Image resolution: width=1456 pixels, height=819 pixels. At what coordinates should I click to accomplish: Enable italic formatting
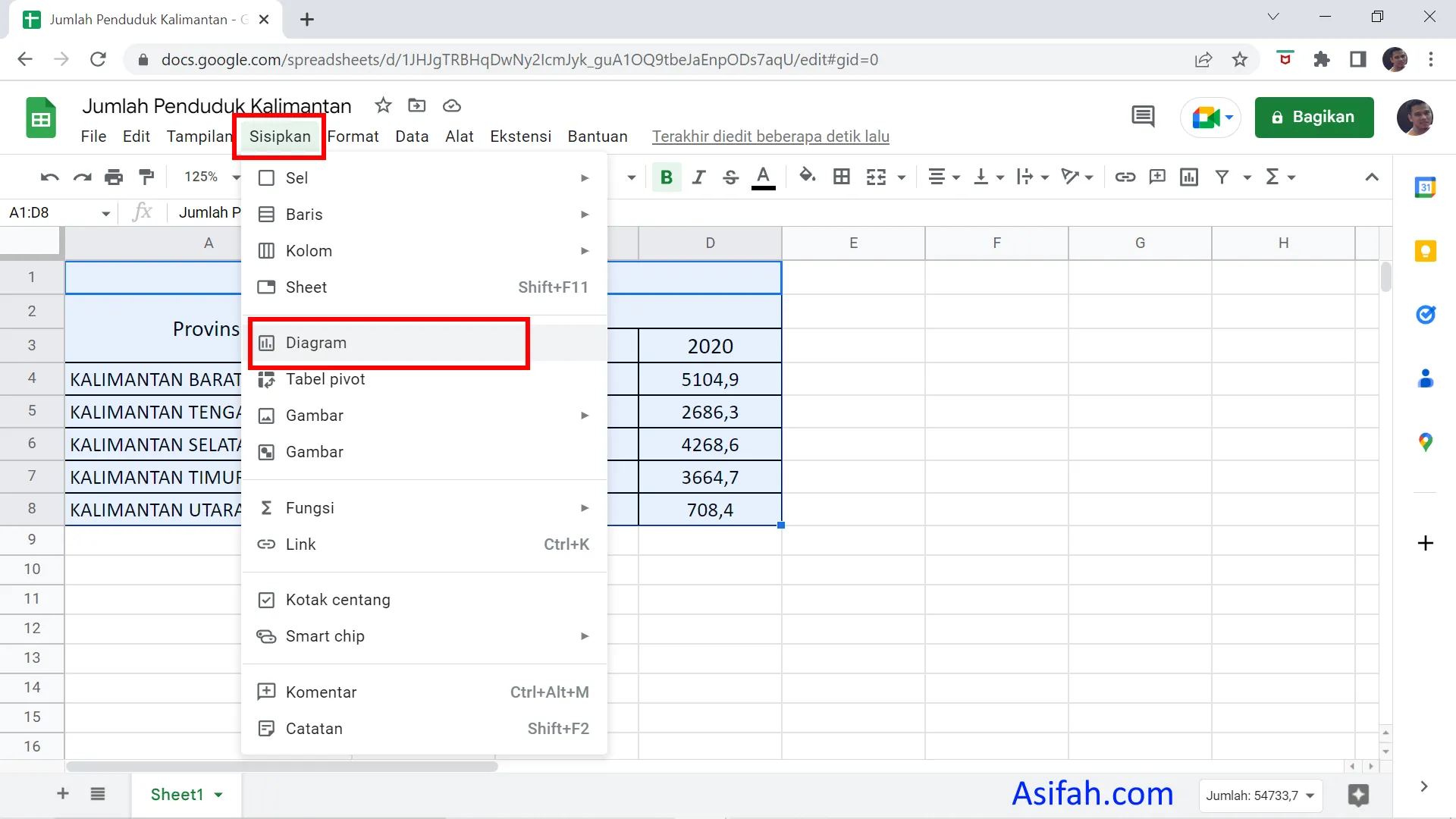pos(698,177)
